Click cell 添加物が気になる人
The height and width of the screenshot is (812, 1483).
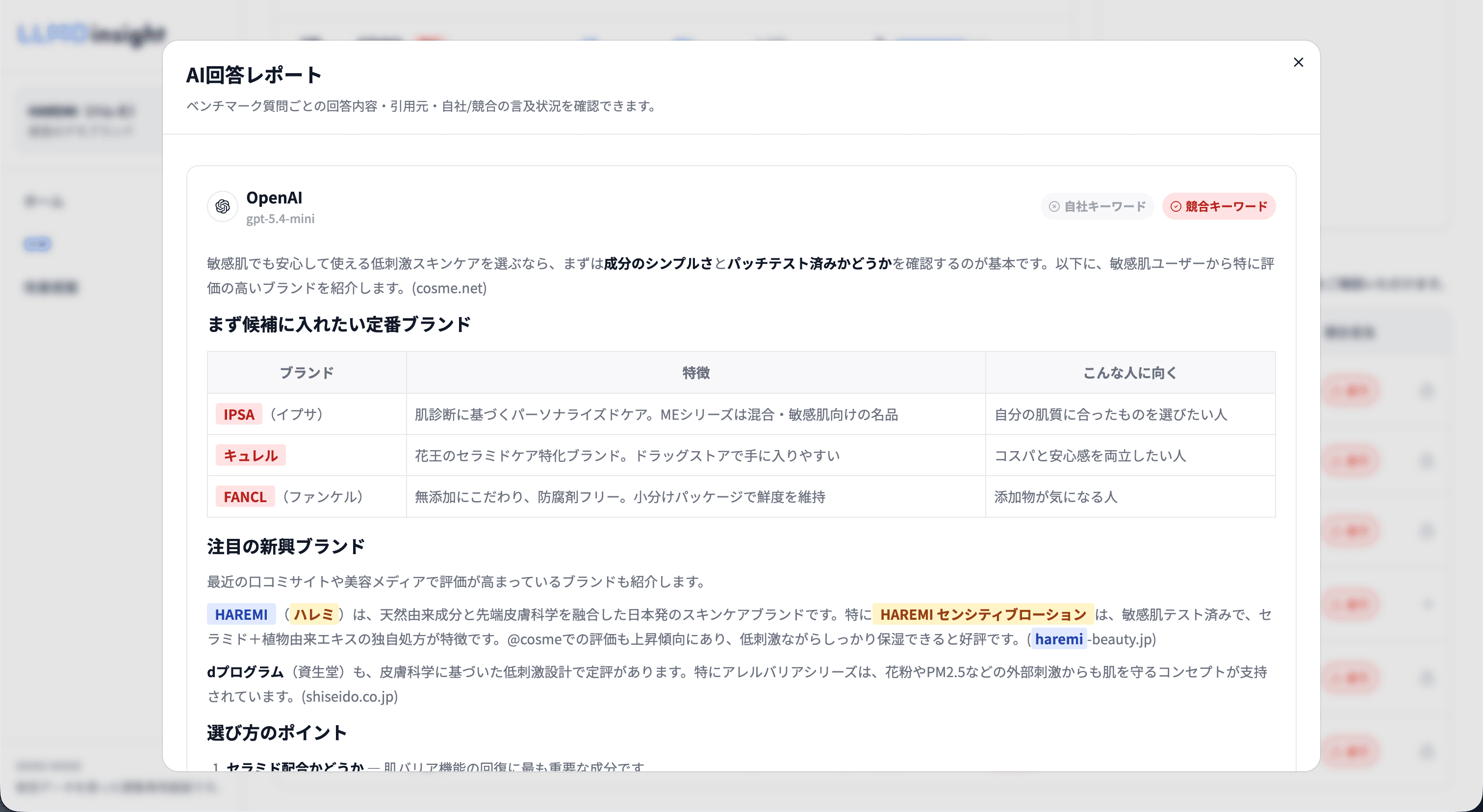point(1130,497)
